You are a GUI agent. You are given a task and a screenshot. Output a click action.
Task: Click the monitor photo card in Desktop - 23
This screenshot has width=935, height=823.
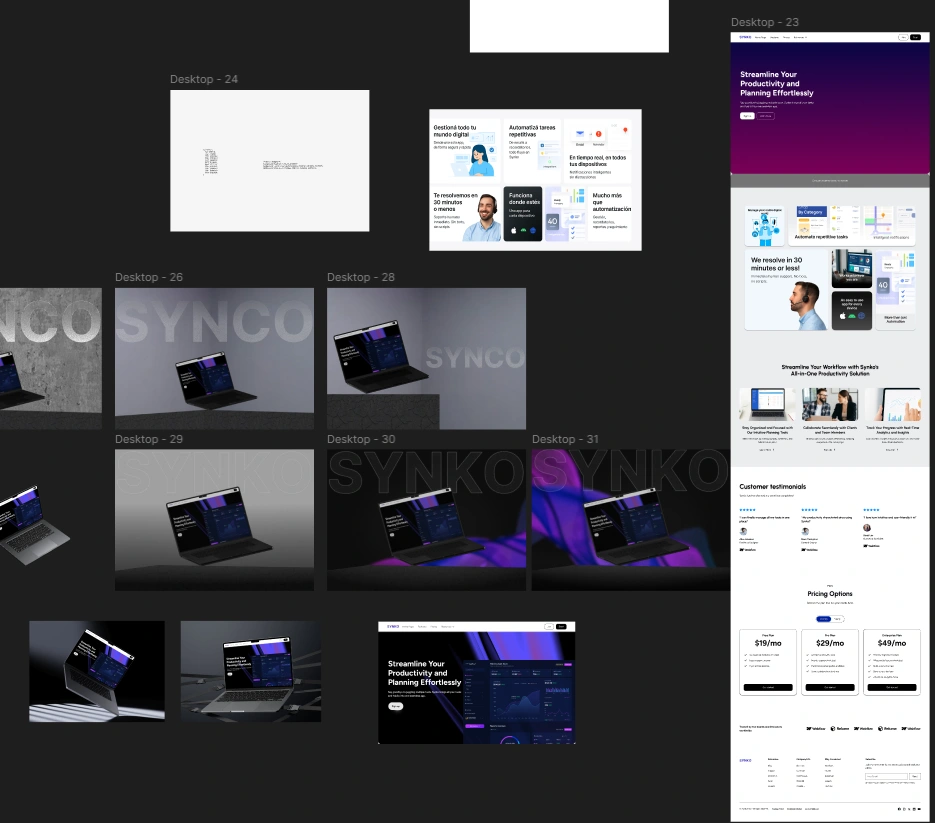coord(852,269)
